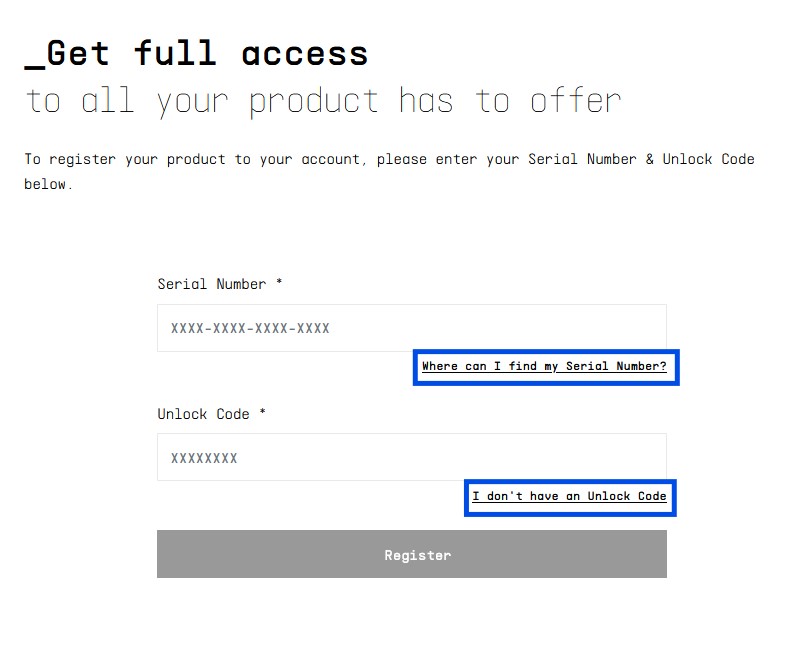
Task: Click the "_Get full access" heading
Action: (x=197, y=53)
